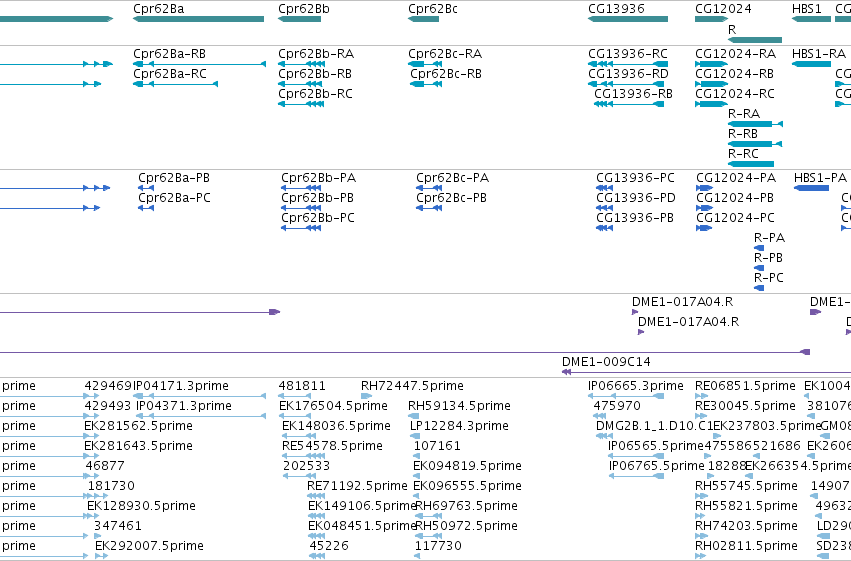Choose transcript Cpr62Bb-RB
This screenshot has width=851, height=561.
coord(315,74)
